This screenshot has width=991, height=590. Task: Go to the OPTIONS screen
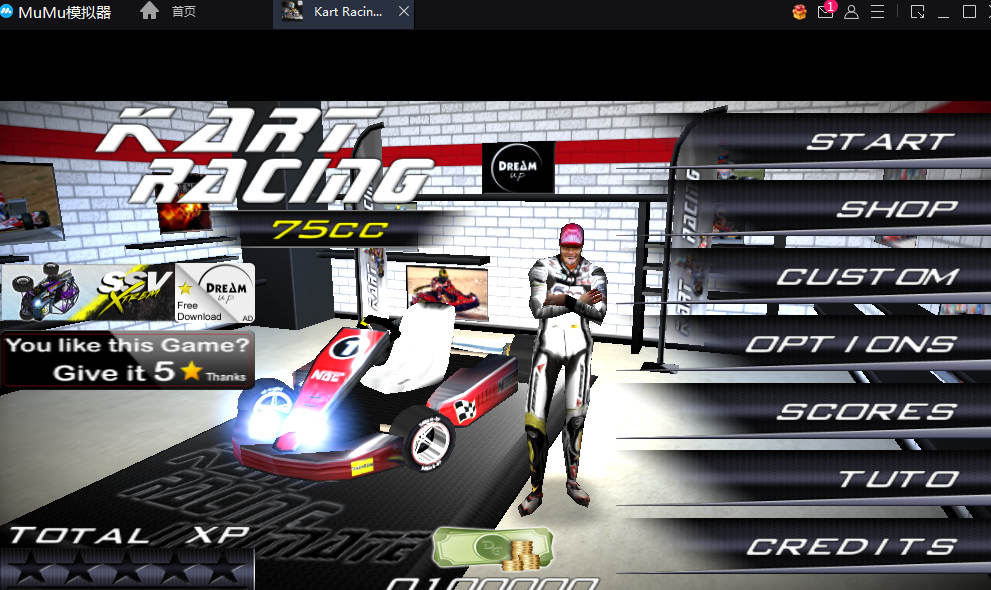click(850, 344)
